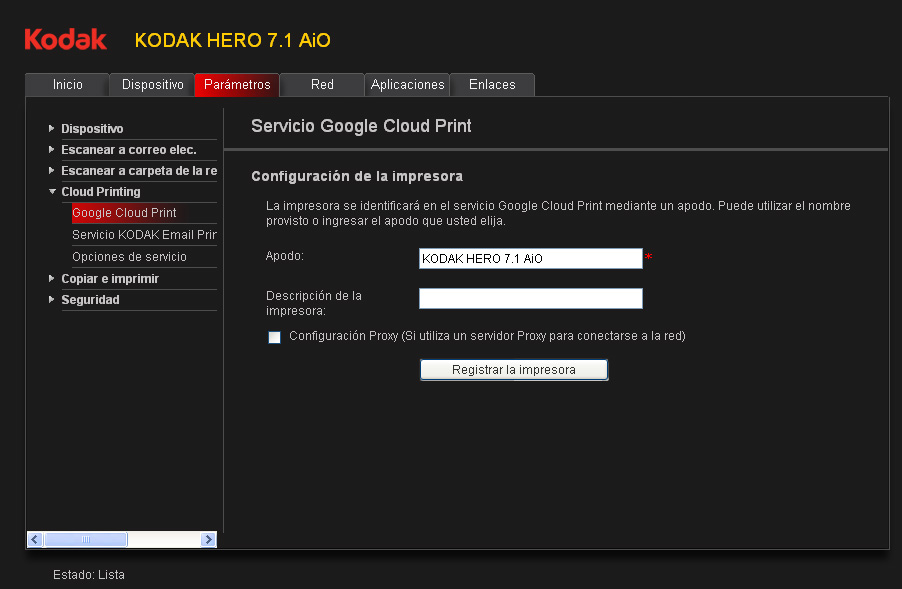Viewport: 902px width, 589px height.
Task: Click the Kodak logo
Action: point(66,39)
